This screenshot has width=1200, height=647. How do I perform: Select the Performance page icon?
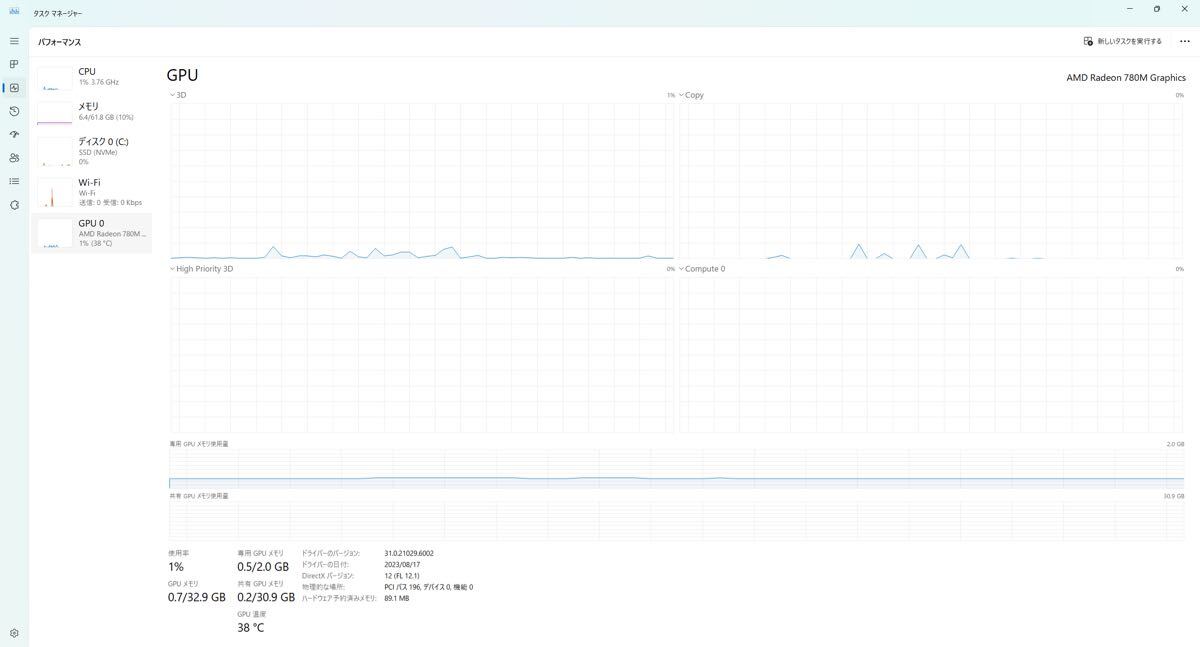point(14,88)
